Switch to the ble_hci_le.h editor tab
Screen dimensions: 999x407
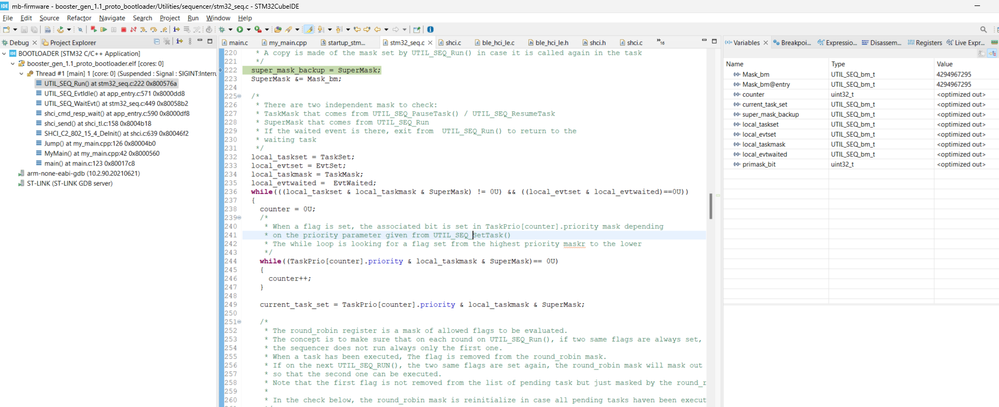tap(550, 42)
